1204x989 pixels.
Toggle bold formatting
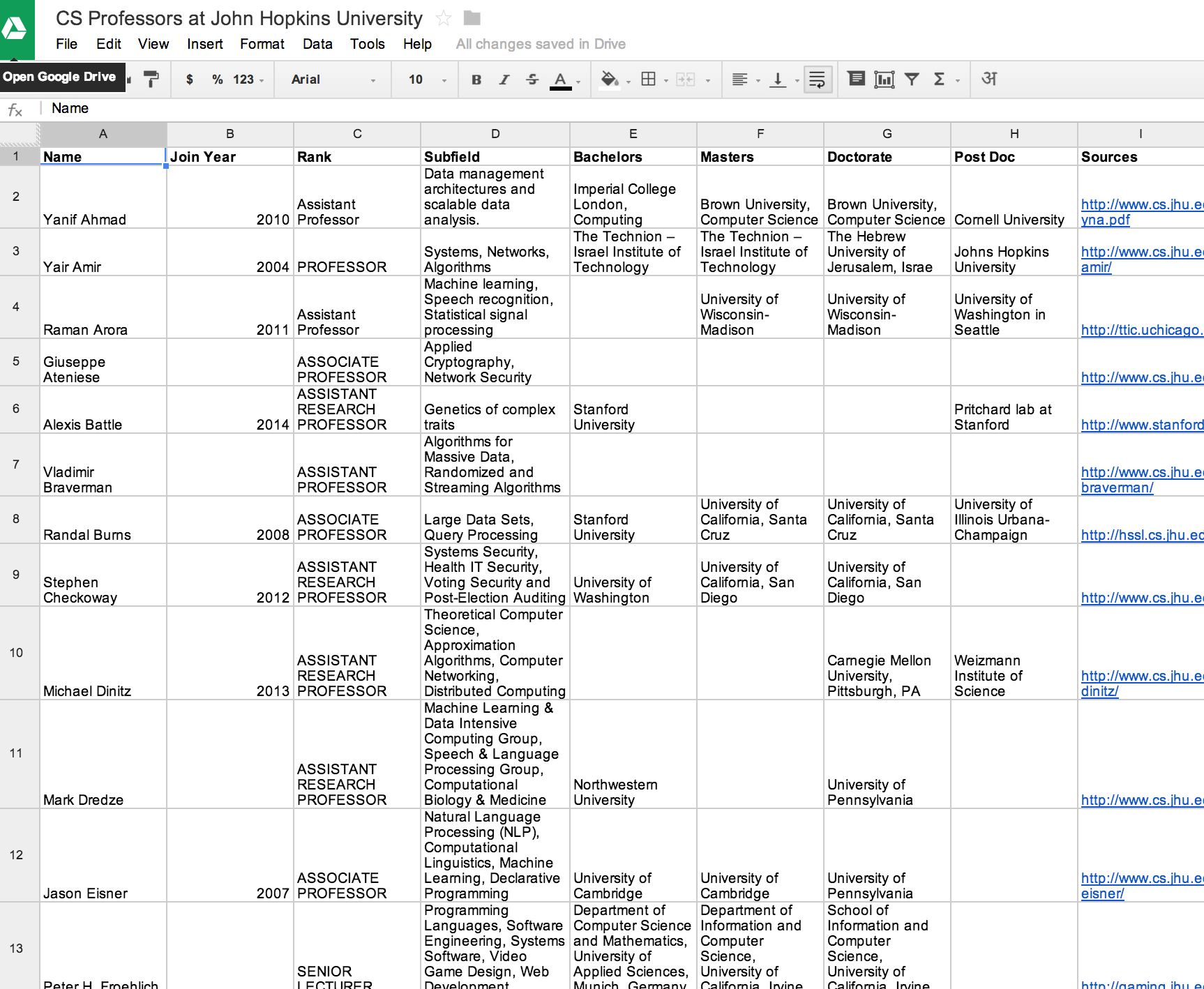click(476, 80)
